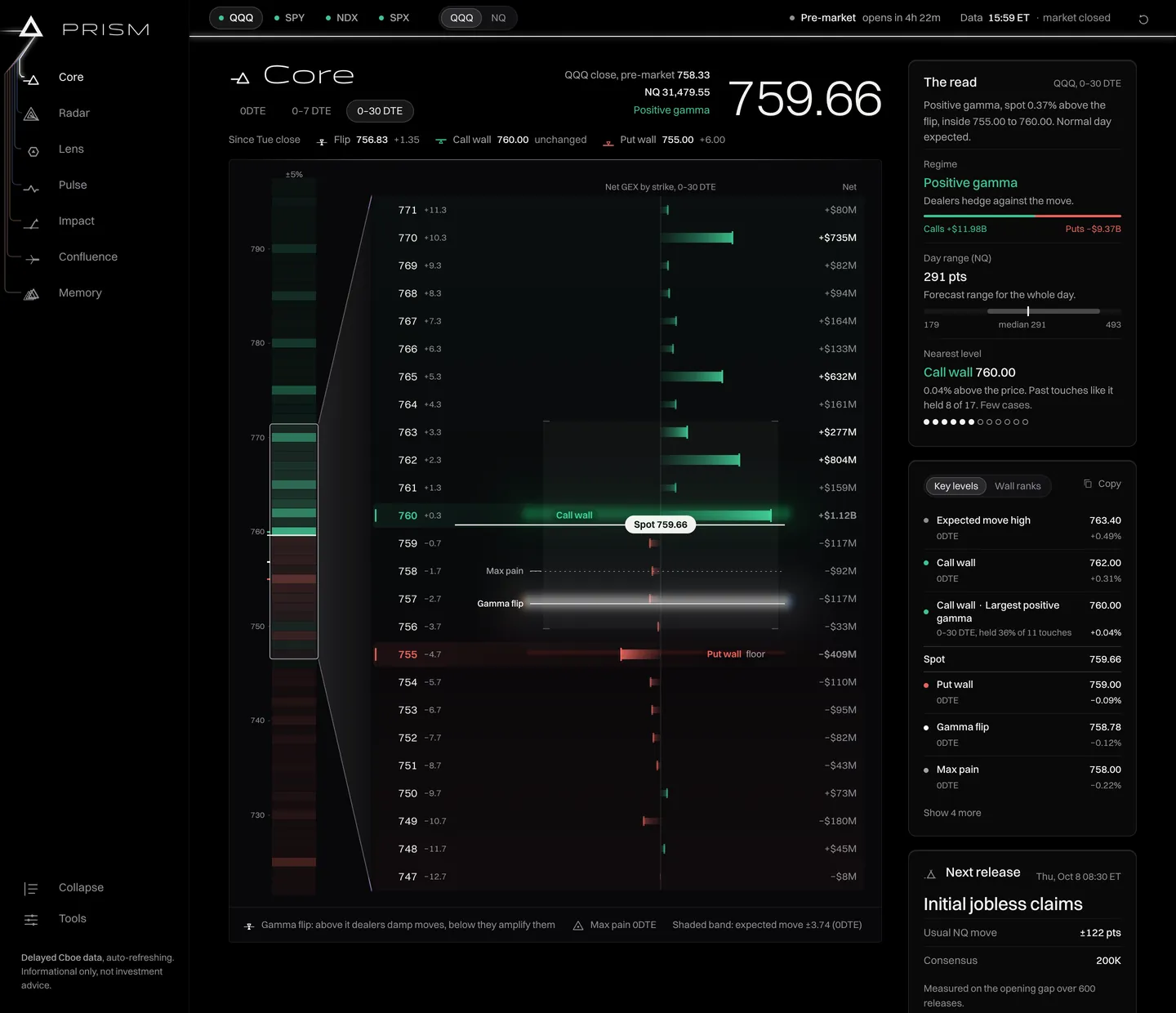
Task: Open the Core sidebar icon
Action: (x=32, y=78)
